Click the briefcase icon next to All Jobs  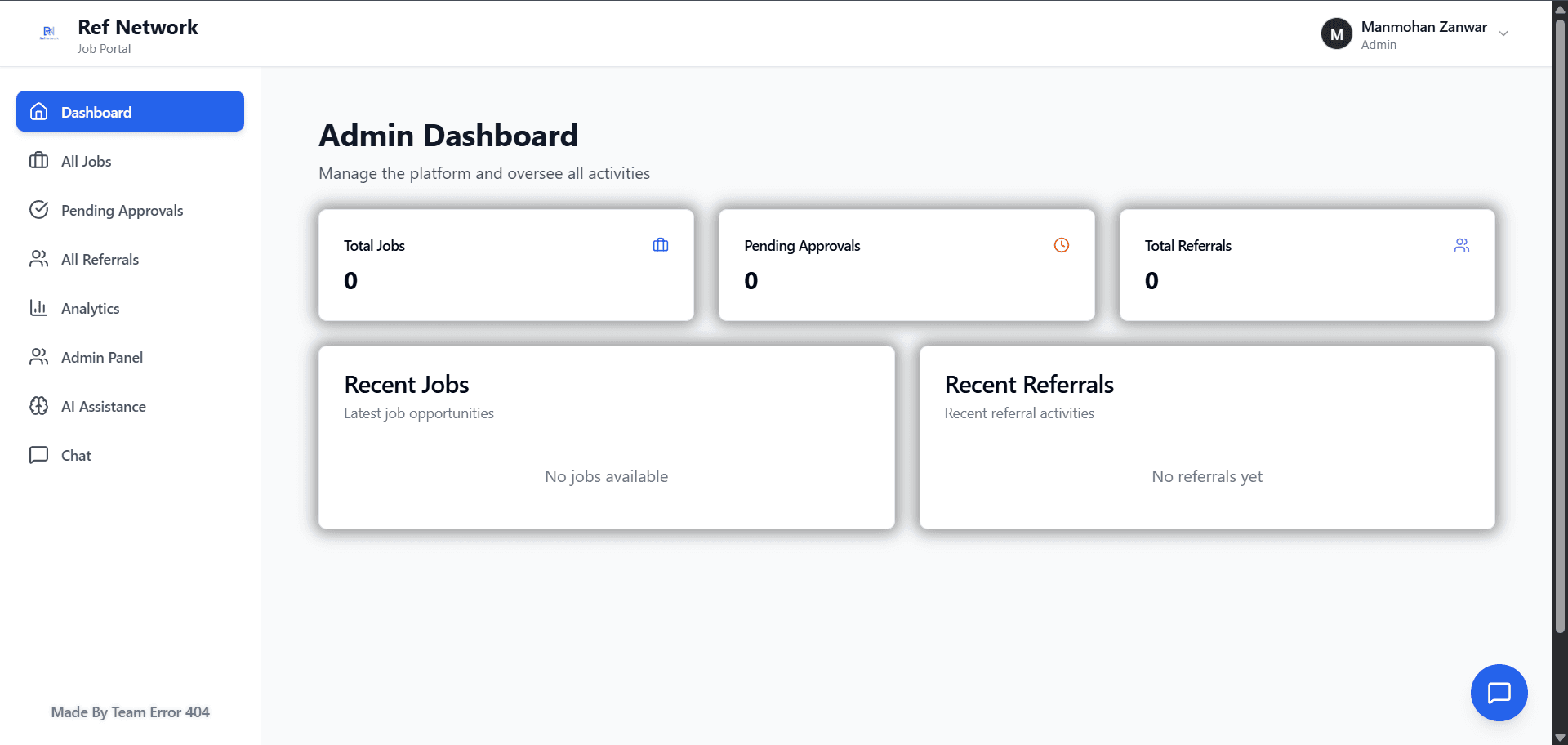(39, 161)
